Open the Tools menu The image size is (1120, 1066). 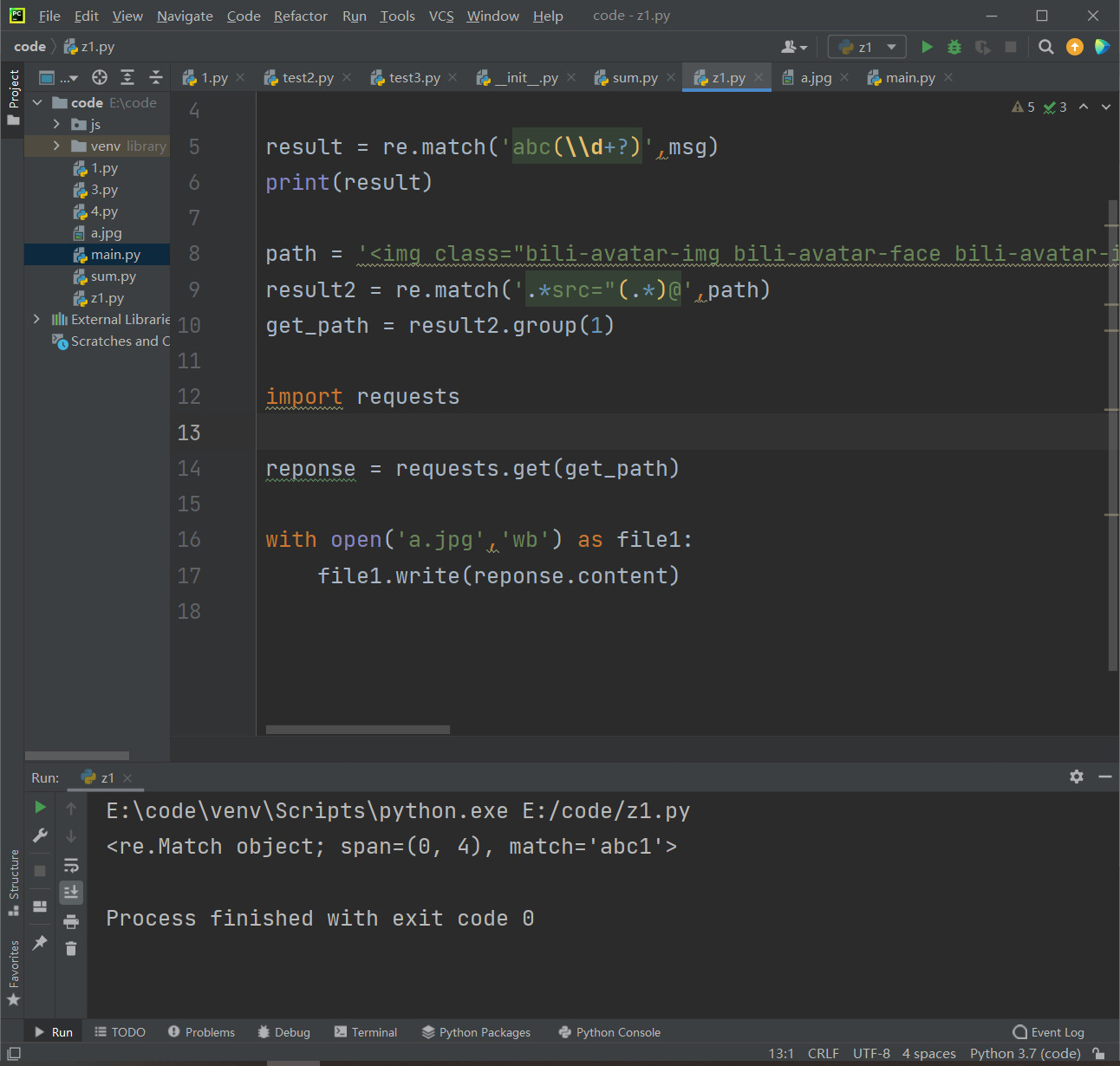coord(397,16)
